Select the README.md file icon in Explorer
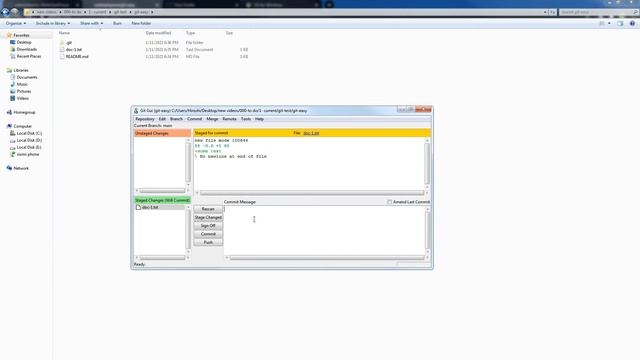Screen dimensions: 640x360 pos(62,57)
